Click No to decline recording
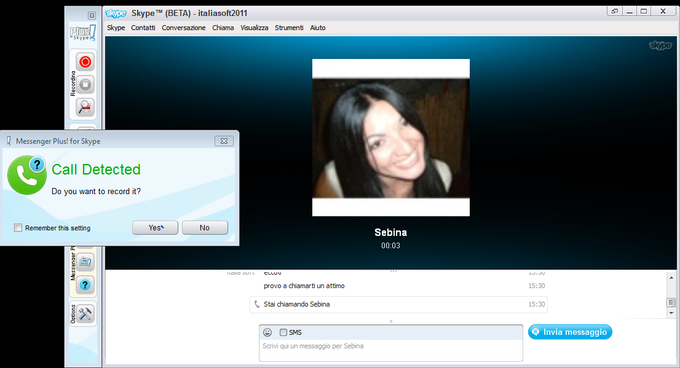680x368 pixels. pyautogui.click(x=205, y=228)
